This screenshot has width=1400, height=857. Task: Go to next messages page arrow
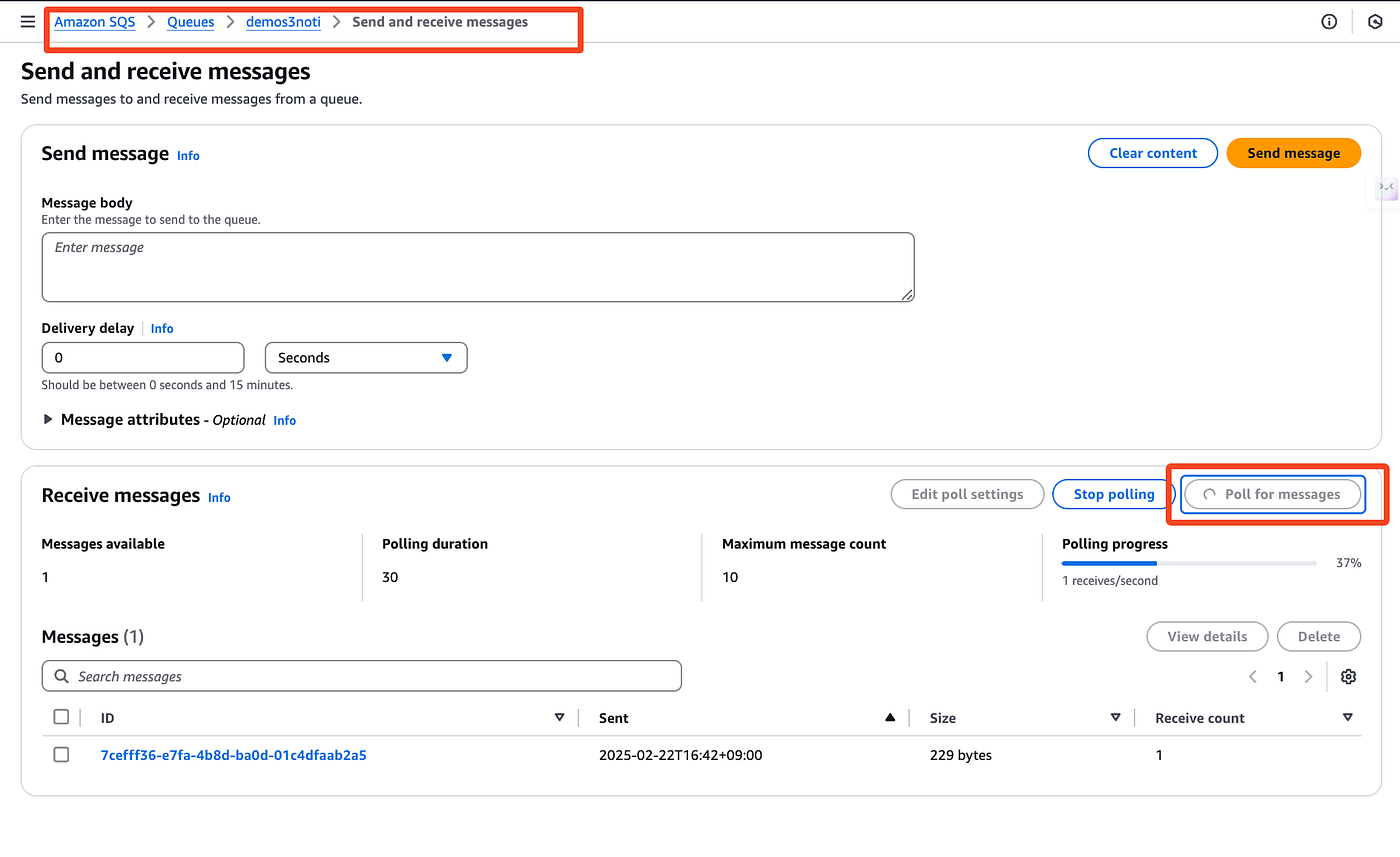[x=1308, y=677]
